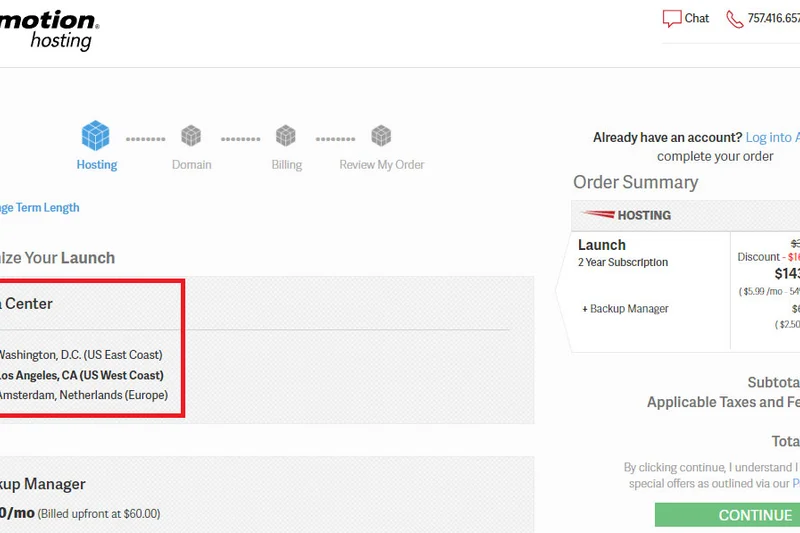
Task: Click the Order Summary heading
Action: pyautogui.click(x=636, y=182)
